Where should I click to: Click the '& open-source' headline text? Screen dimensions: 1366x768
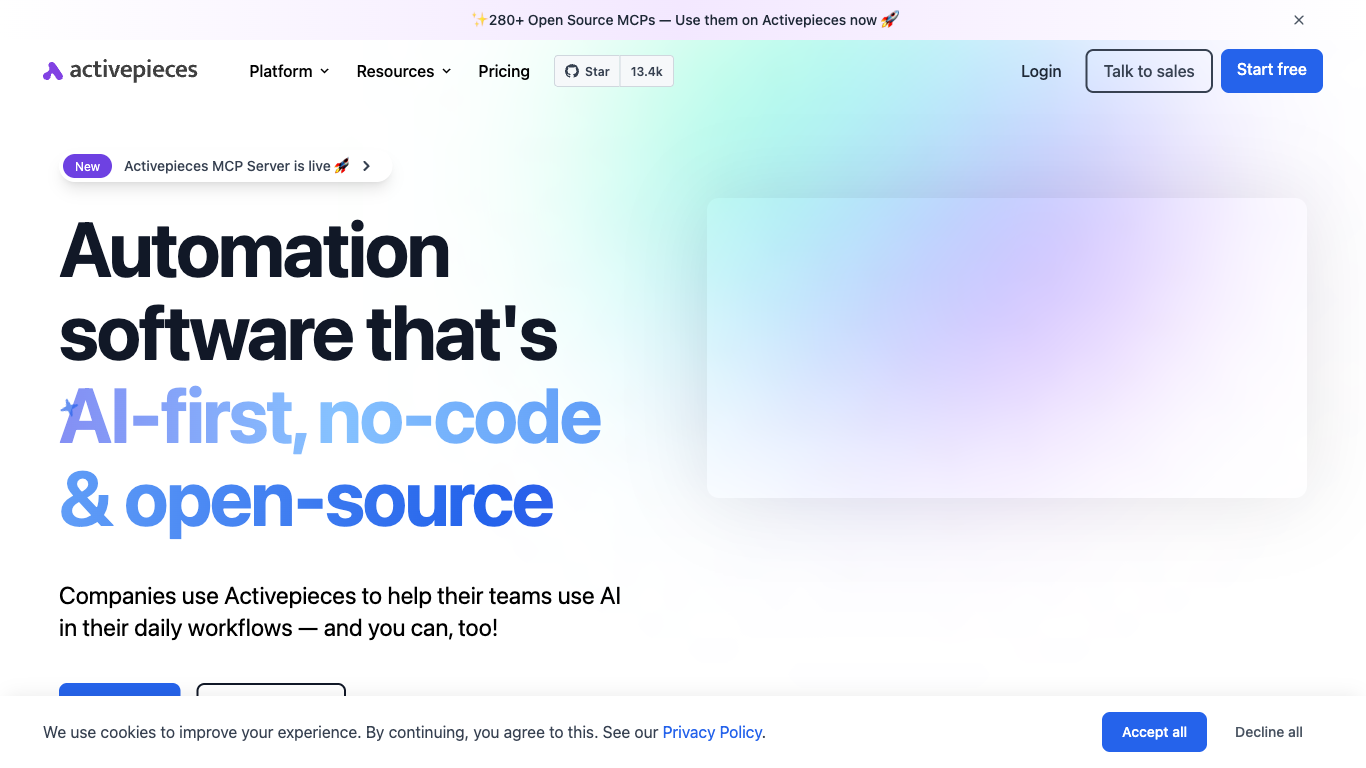click(x=306, y=501)
